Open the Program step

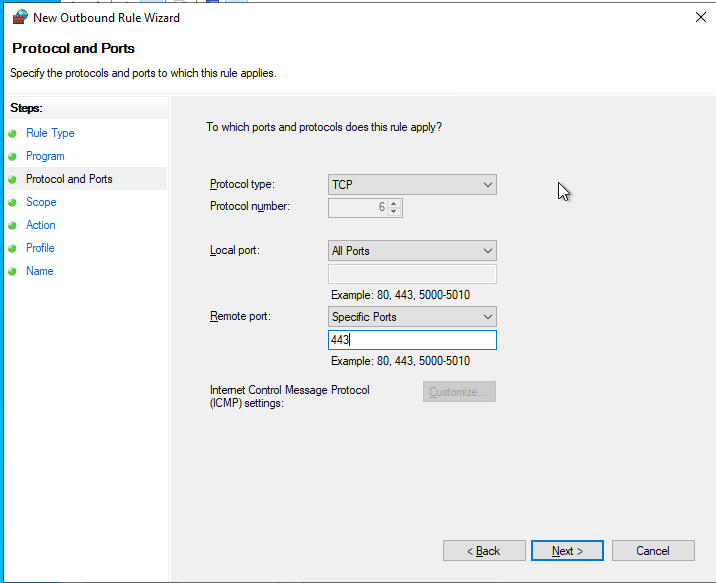pos(45,156)
